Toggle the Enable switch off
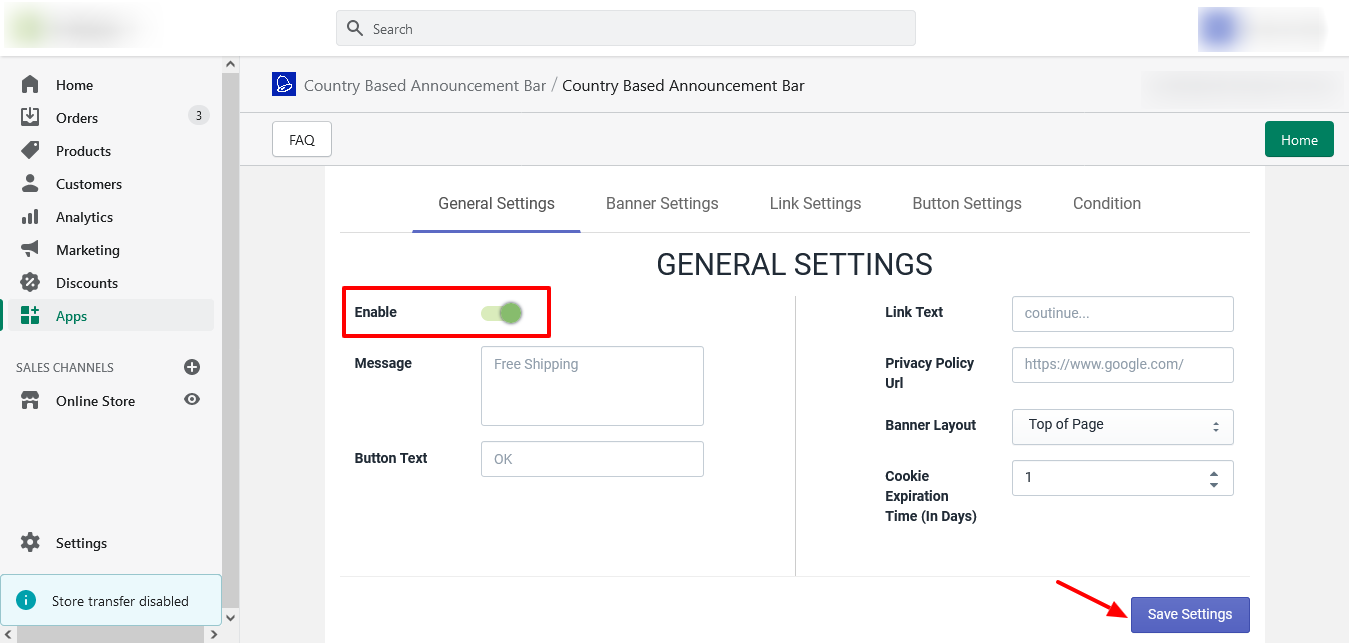 503,313
